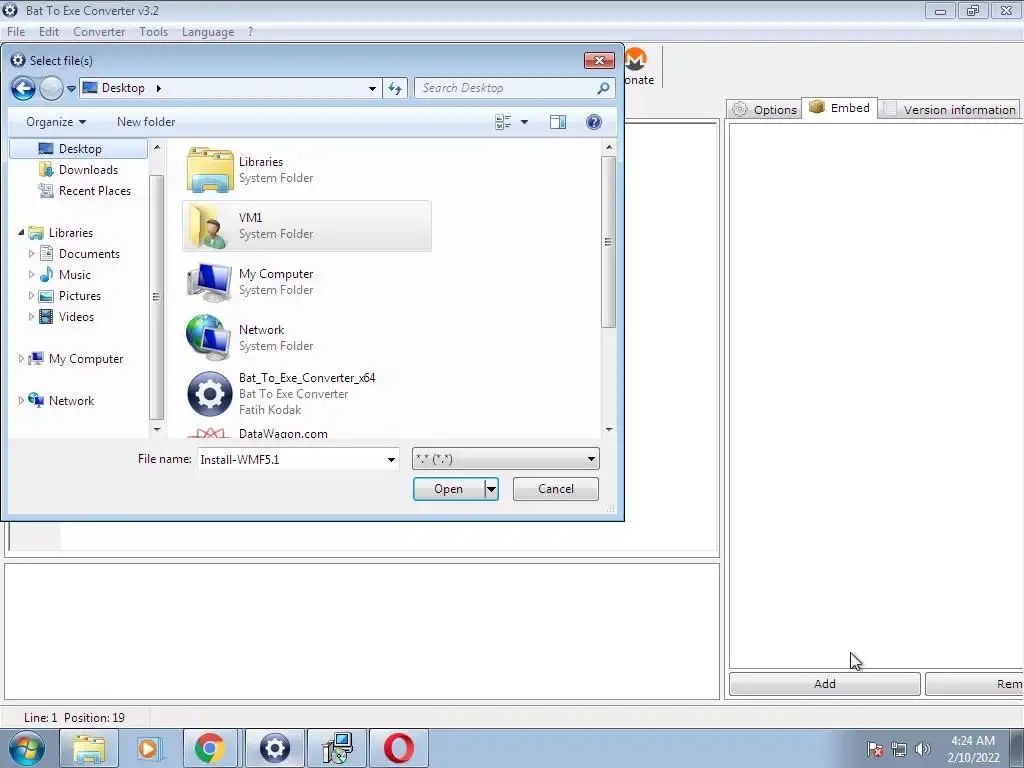This screenshot has width=1024, height=768.
Task: Open the ? help menu
Action: tap(250, 32)
